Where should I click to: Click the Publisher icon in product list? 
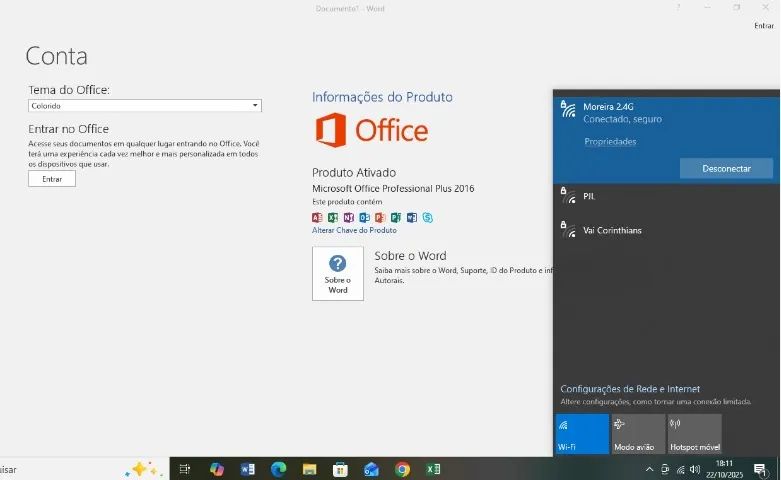tap(396, 218)
